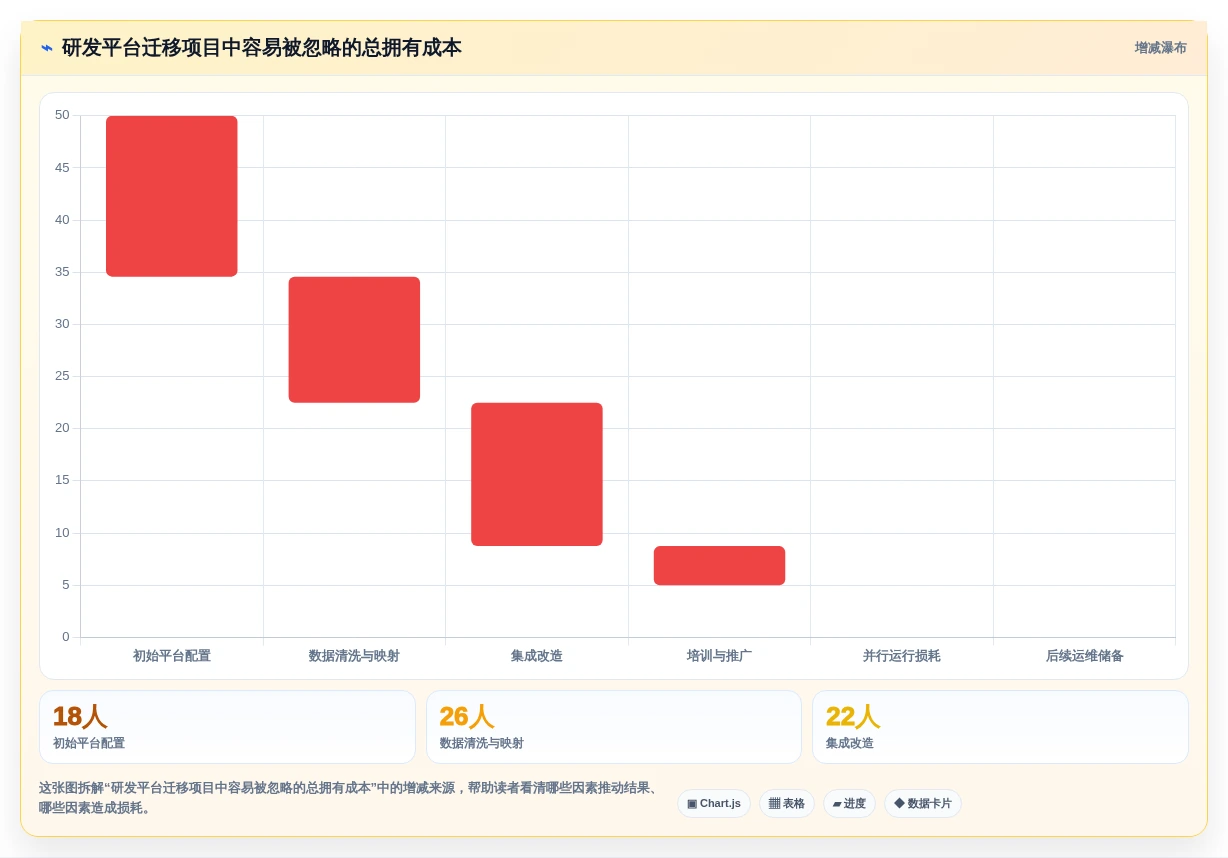Open the 26人 数据清洗与映射 card
The height and width of the screenshot is (858, 1228).
(x=614, y=727)
